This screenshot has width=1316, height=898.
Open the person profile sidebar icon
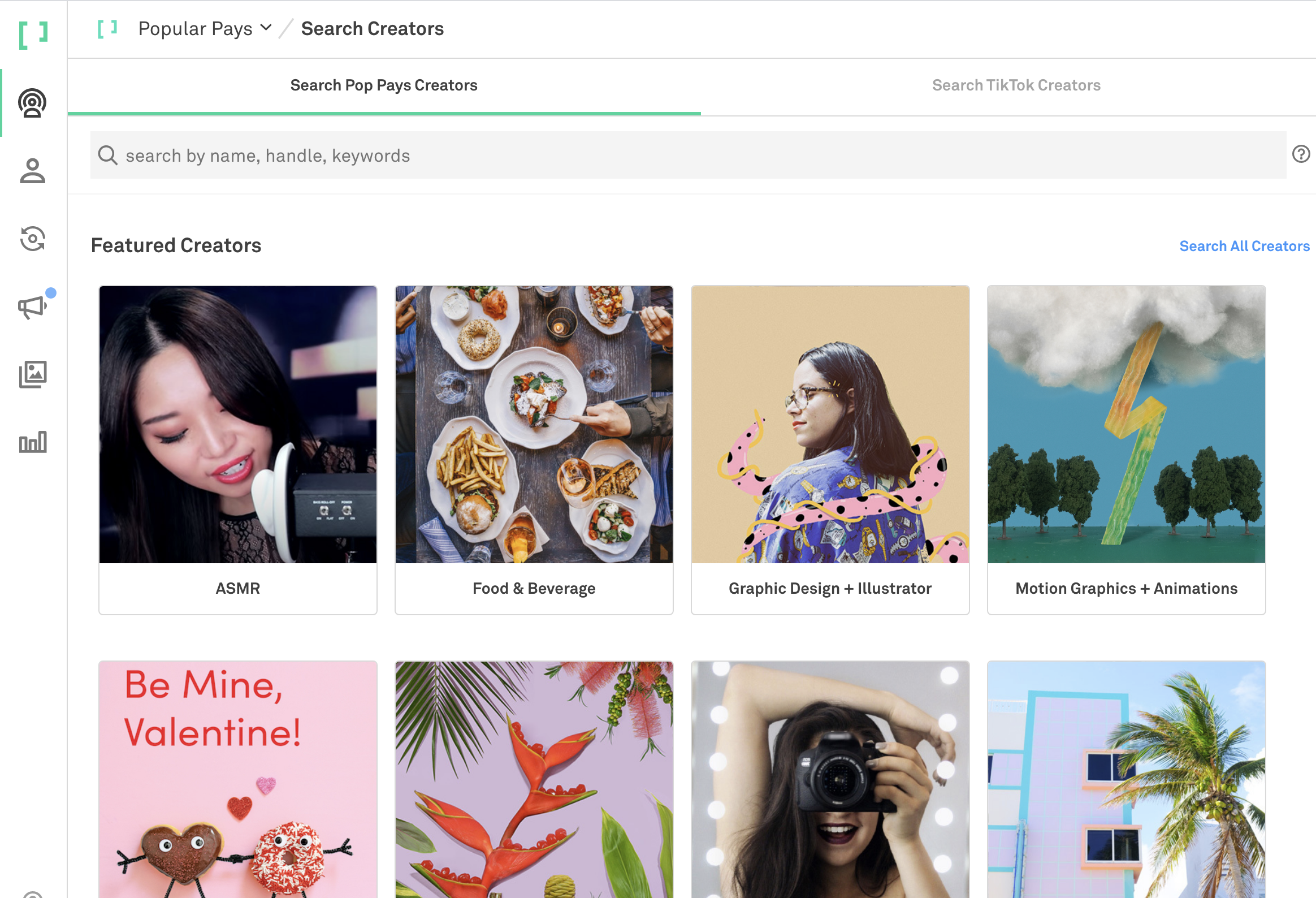click(x=32, y=171)
